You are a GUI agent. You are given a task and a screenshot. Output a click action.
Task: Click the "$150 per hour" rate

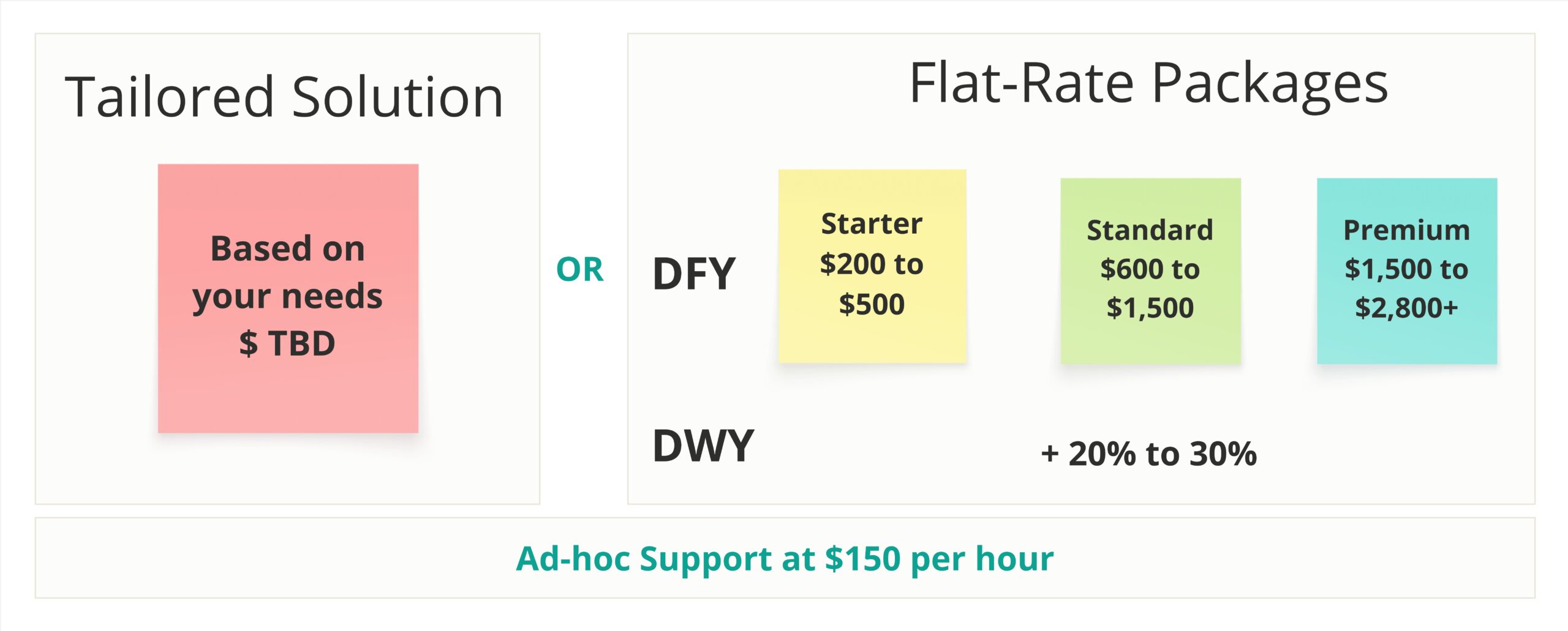[x=939, y=558]
